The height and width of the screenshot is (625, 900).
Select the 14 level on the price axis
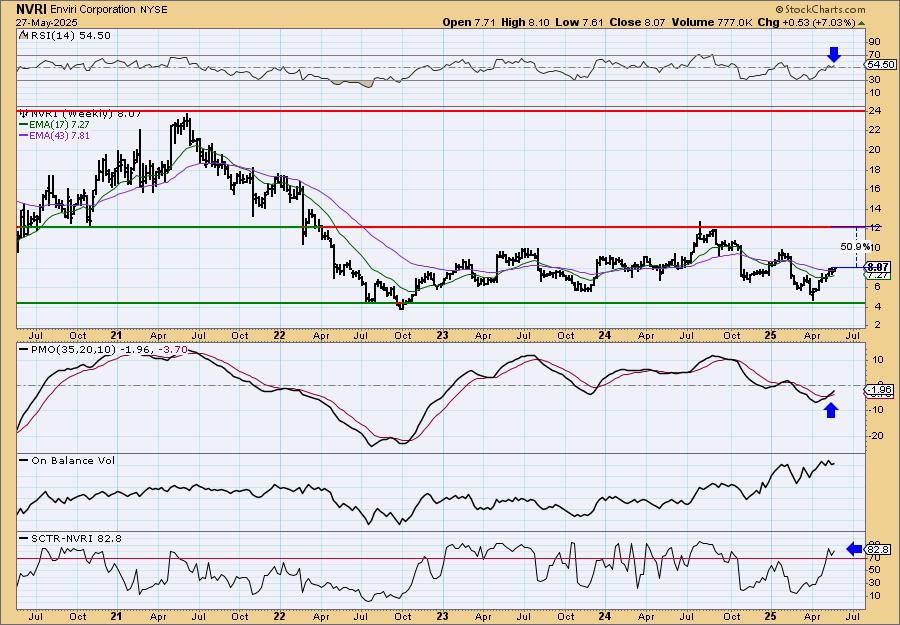(x=874, y=208)
